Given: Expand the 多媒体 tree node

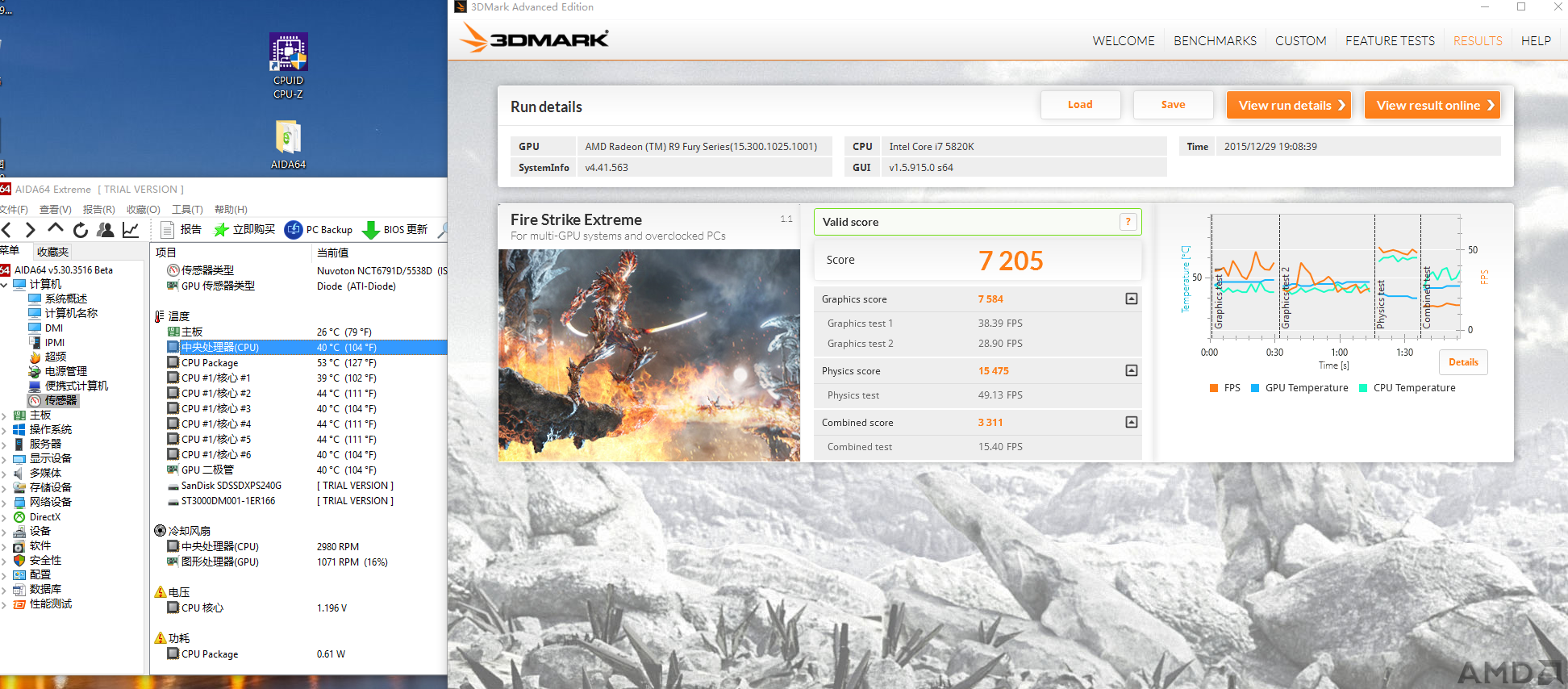Looking at the screenshot, I should [4, 474].
